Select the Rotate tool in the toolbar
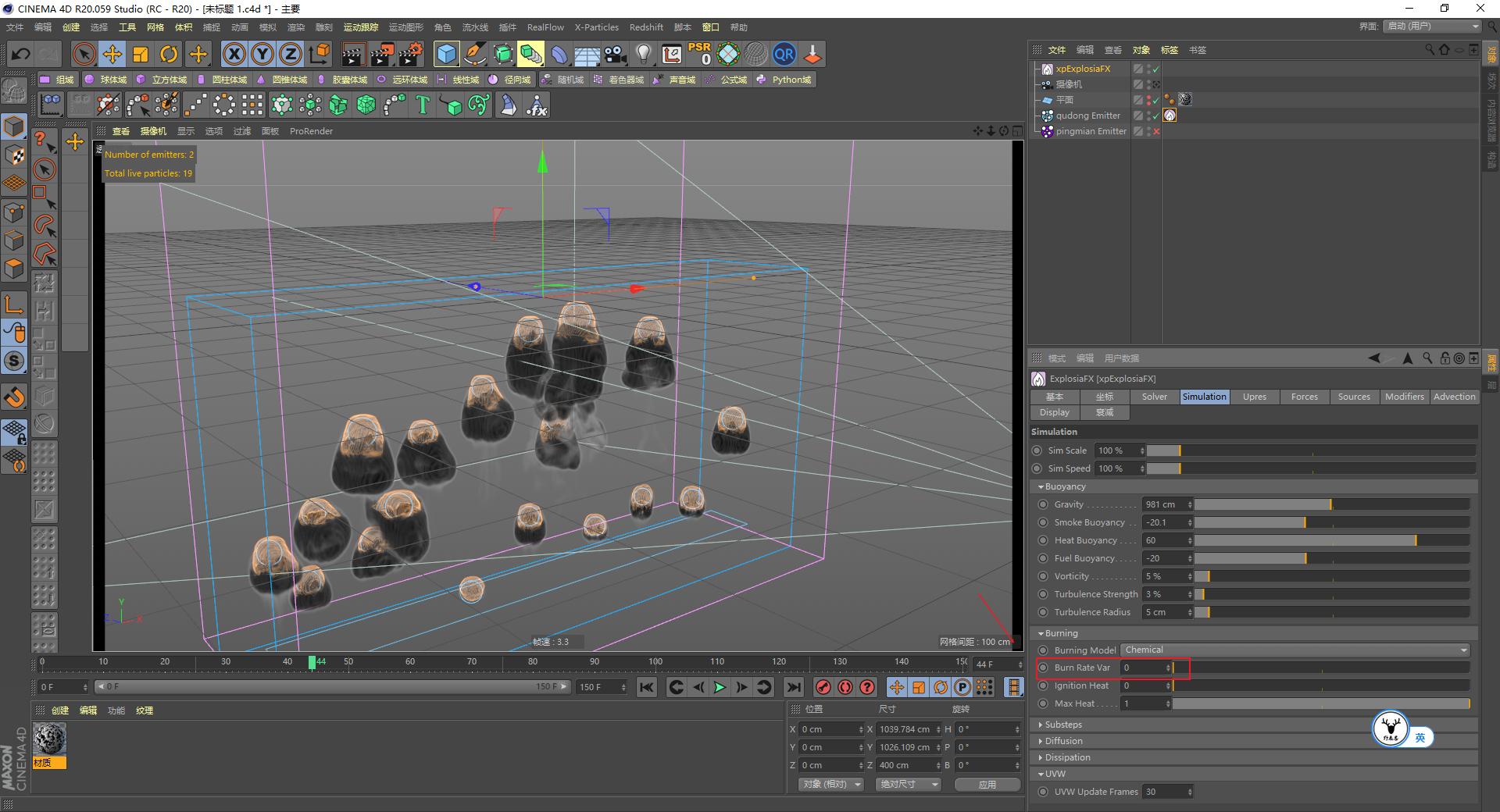The width and height of the screenshot is (1500, 812). pos(169,54)
